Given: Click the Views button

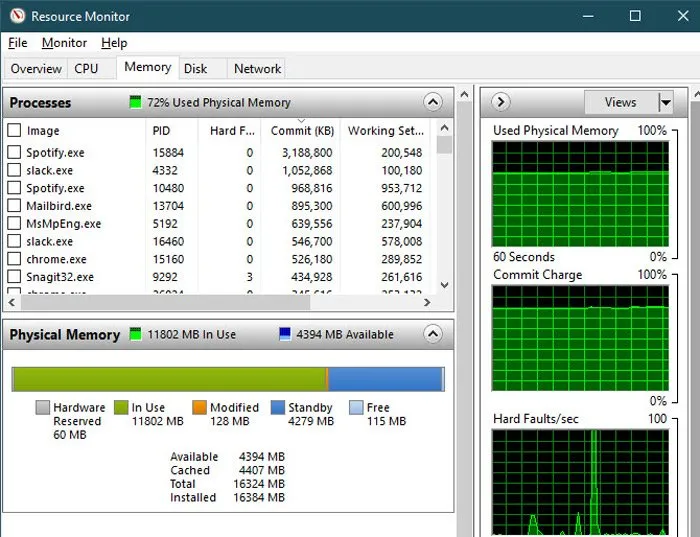Looking at the screenshot, I should (620, 102).
